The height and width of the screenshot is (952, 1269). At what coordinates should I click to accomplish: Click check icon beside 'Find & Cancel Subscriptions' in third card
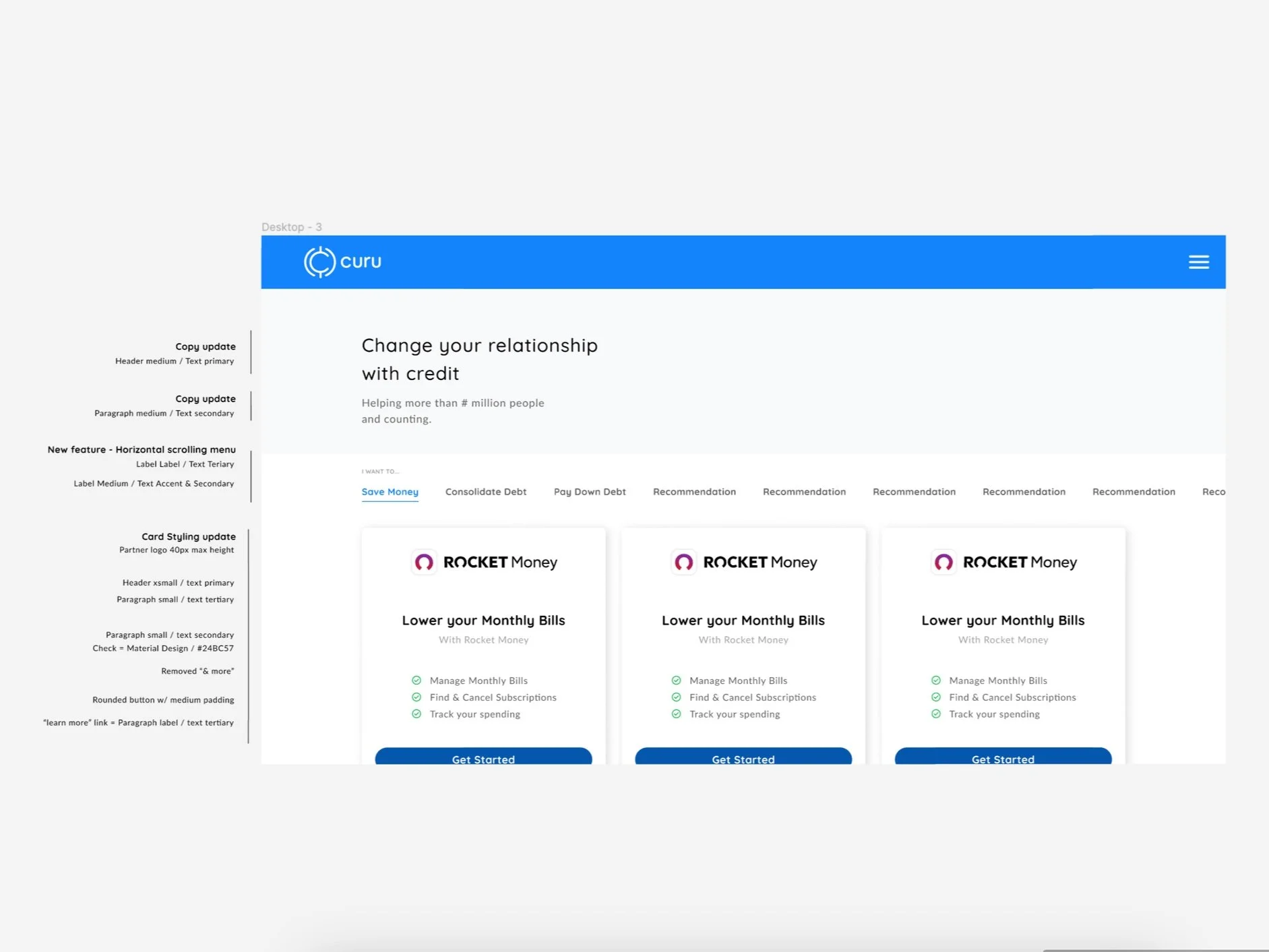coord(936,697)
